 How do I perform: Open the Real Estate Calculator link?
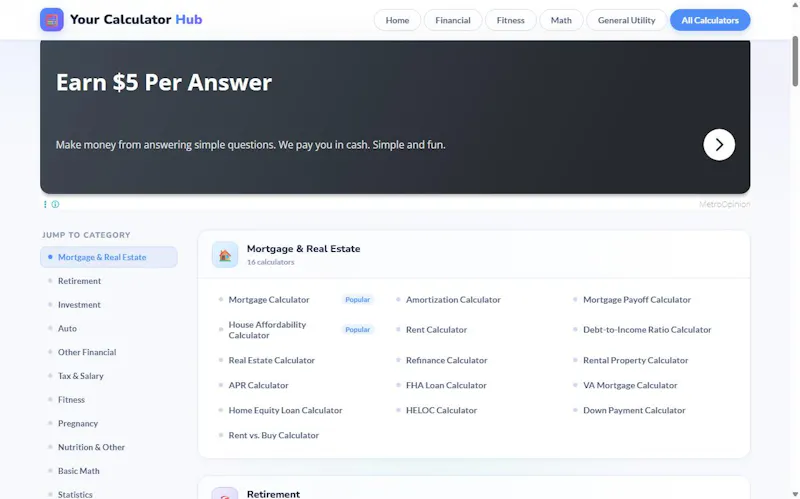271,360
